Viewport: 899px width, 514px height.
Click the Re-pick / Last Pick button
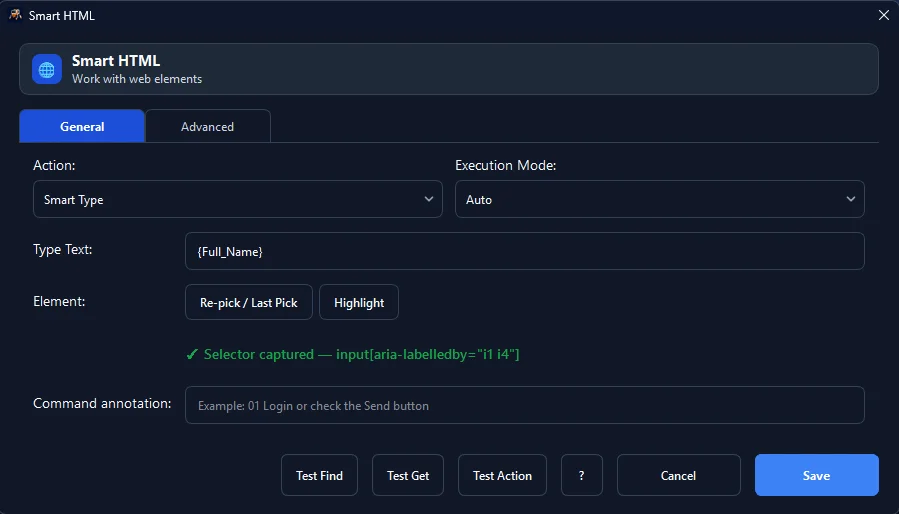pyautogui.click(x=249, y=302)
